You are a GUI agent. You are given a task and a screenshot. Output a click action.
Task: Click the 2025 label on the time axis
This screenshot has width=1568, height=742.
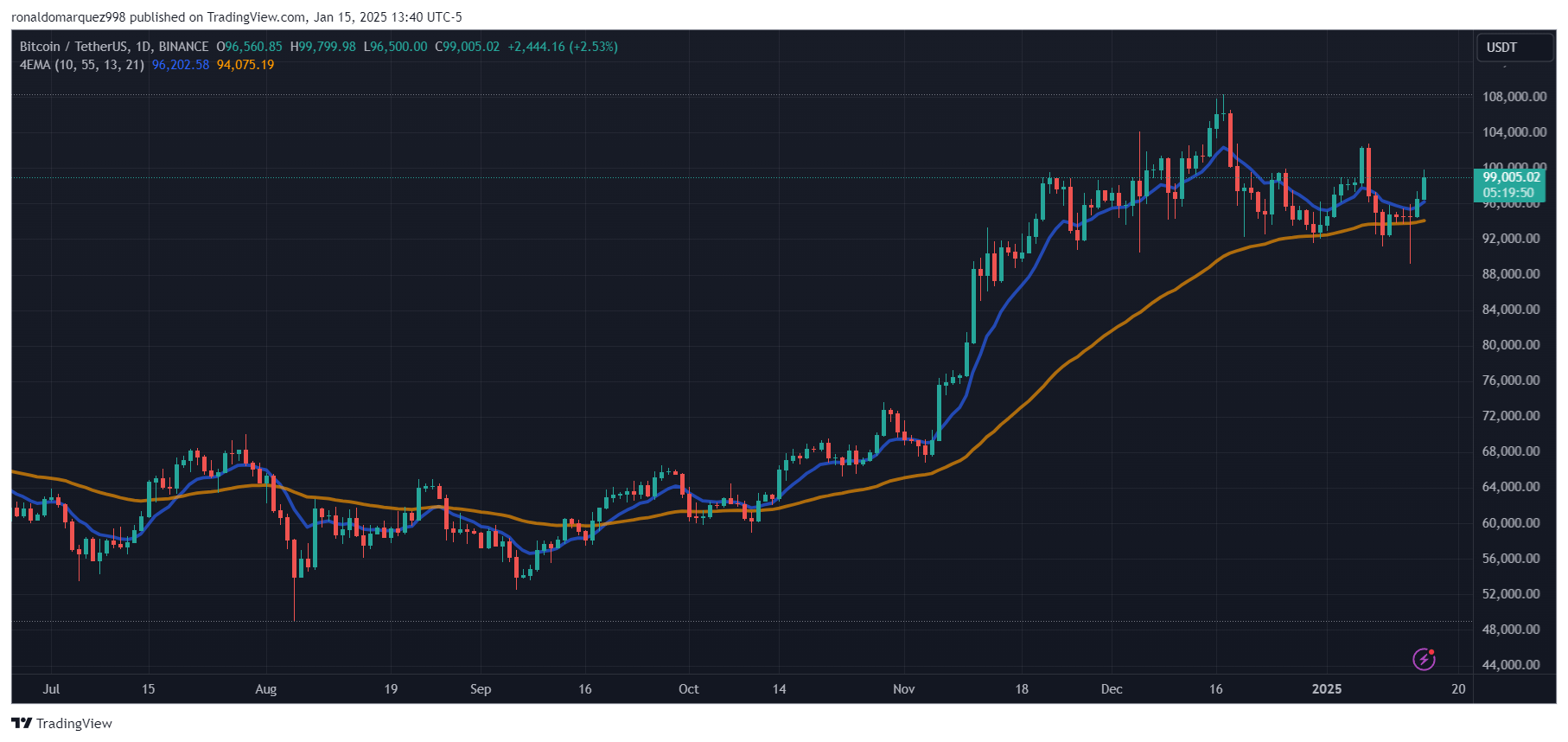coord(1327,689)
